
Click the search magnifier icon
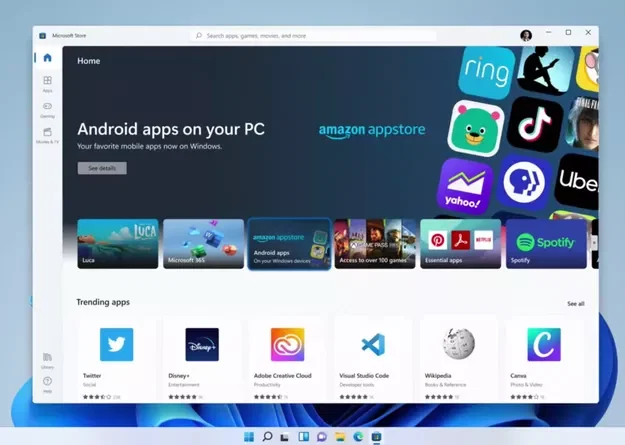(x=199, y=35)
